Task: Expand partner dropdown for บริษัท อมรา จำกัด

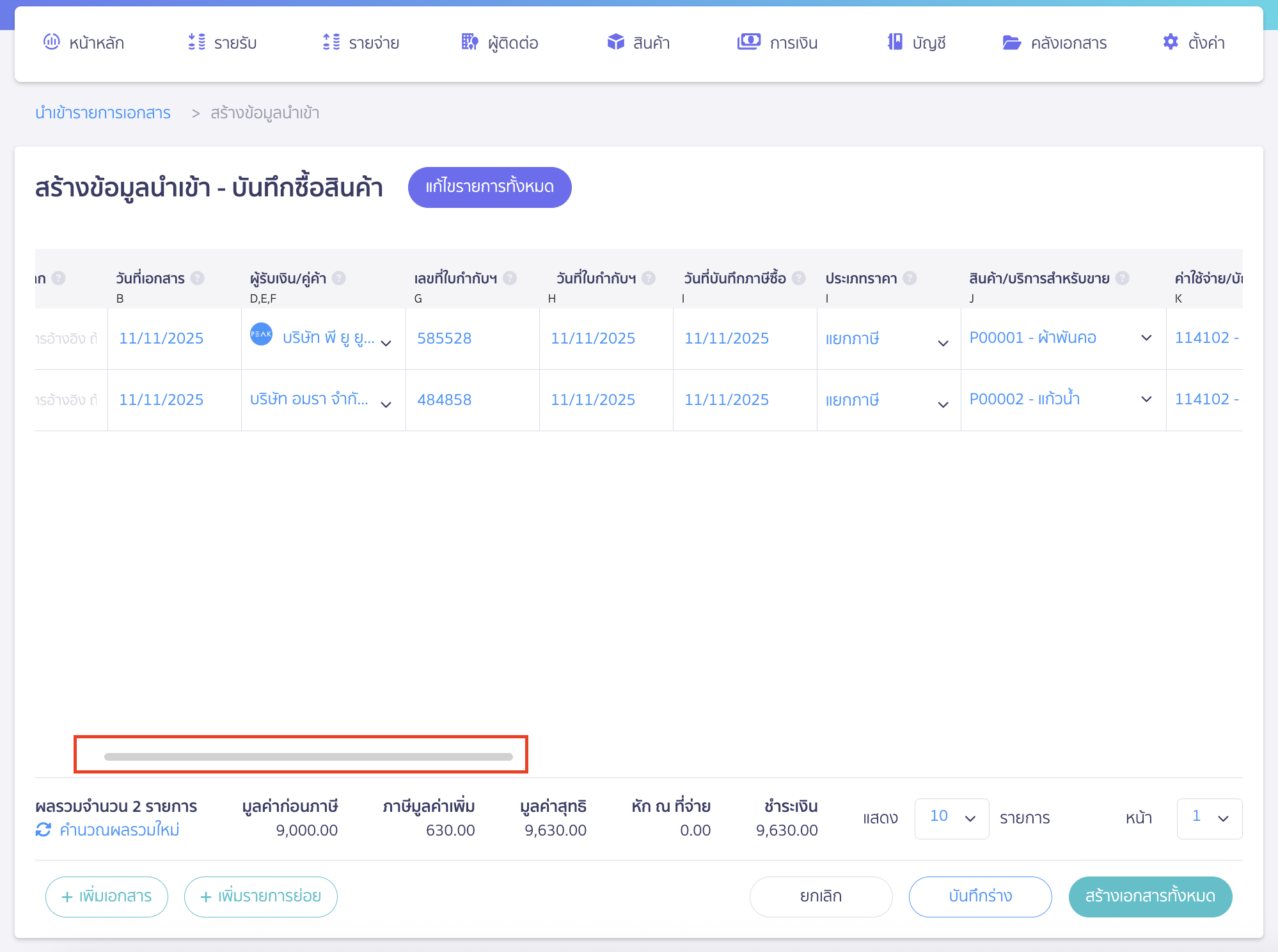Action: [x=386, y=404]
